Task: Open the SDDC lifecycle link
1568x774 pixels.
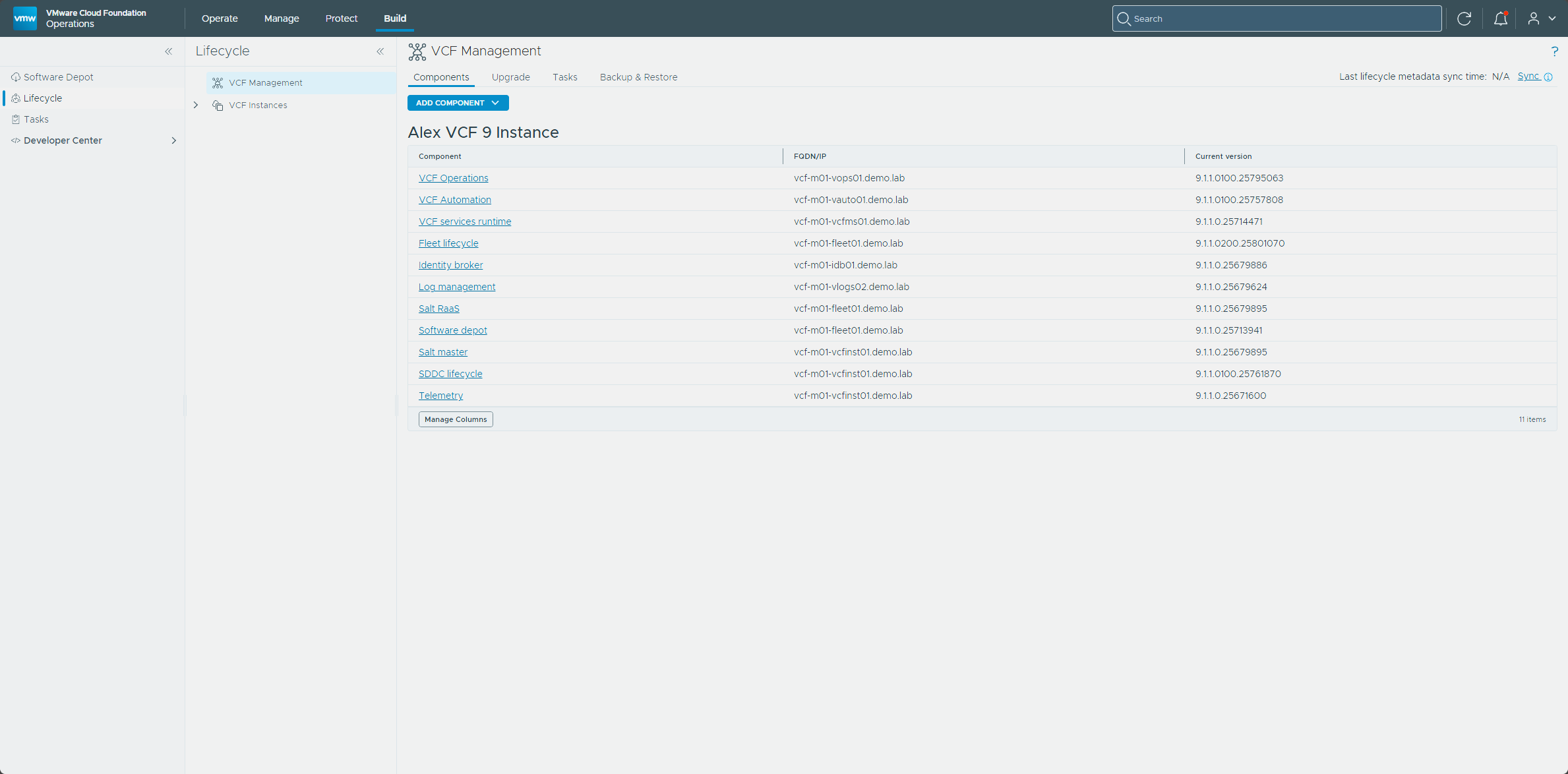Action: click(450, 374)
